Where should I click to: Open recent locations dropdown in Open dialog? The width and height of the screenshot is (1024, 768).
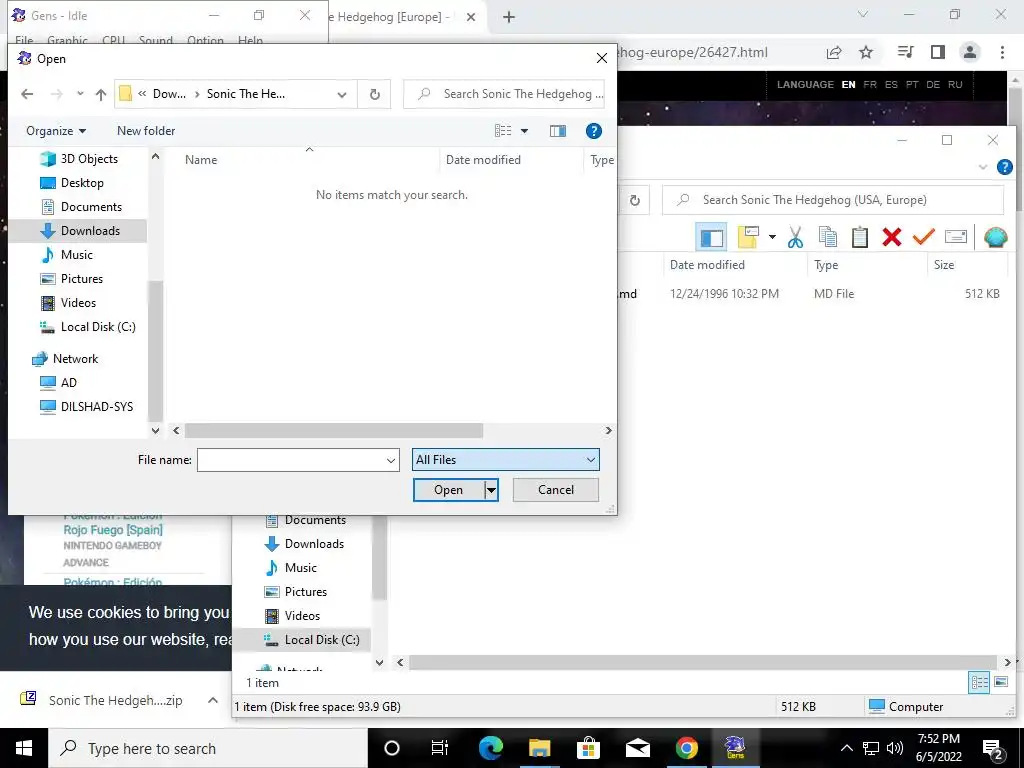pyautogui.click(x=80, y=94)
